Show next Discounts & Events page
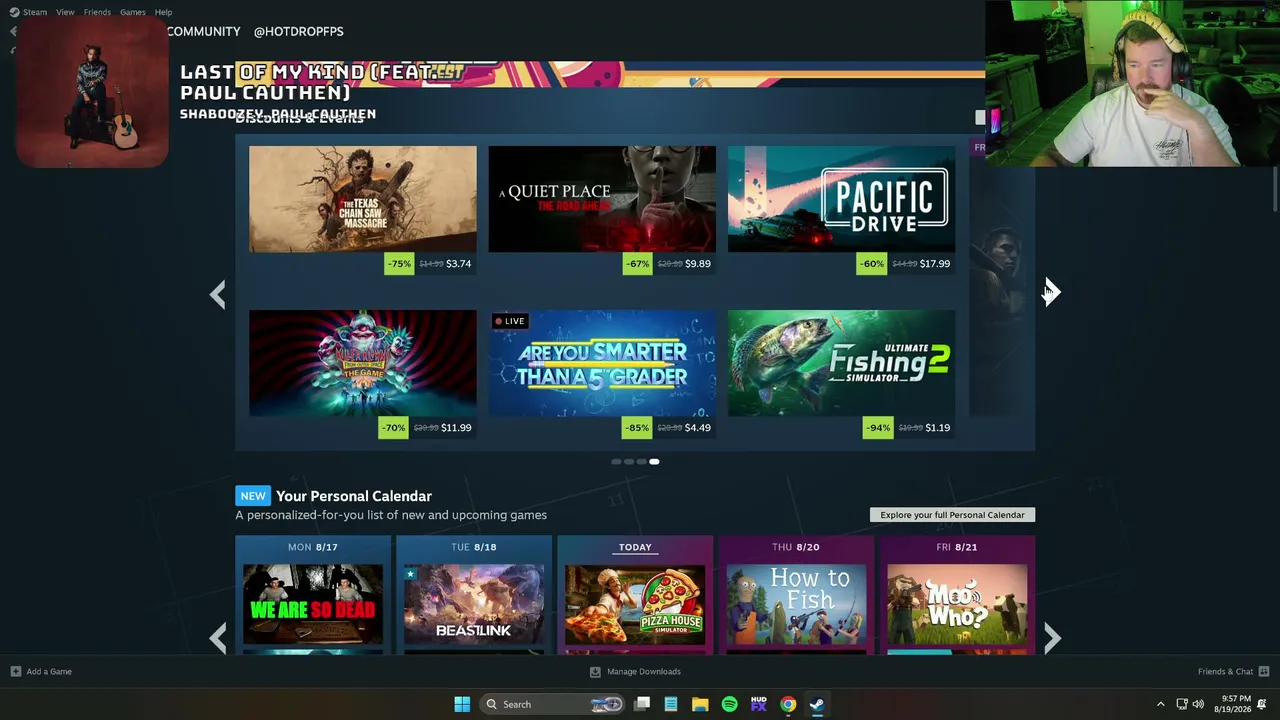Image resolution: width=1280 pixels, height=720 pixels. (x=1051, y=292)
